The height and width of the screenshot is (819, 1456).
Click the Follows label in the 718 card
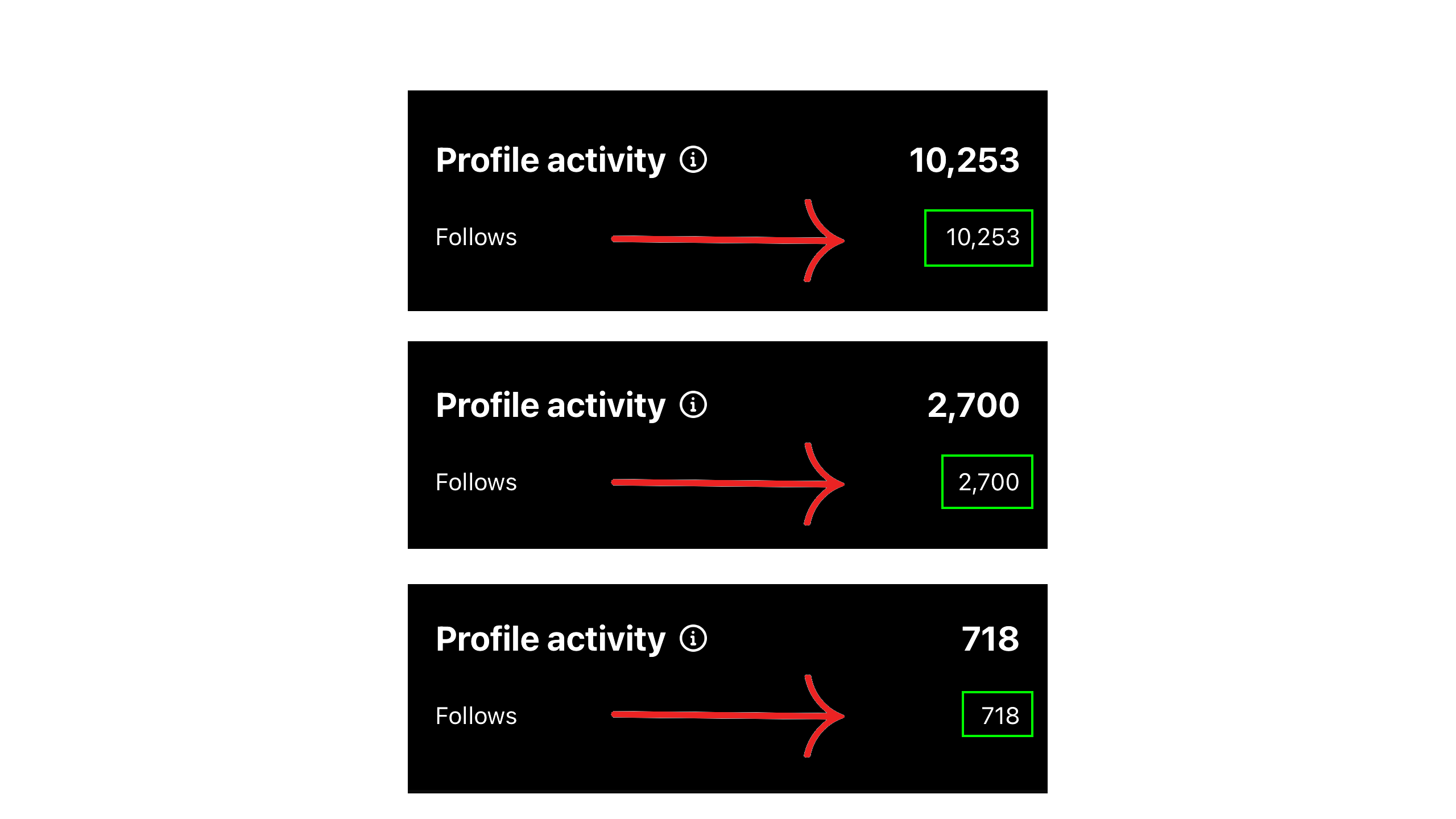click(x=476, y=716)
